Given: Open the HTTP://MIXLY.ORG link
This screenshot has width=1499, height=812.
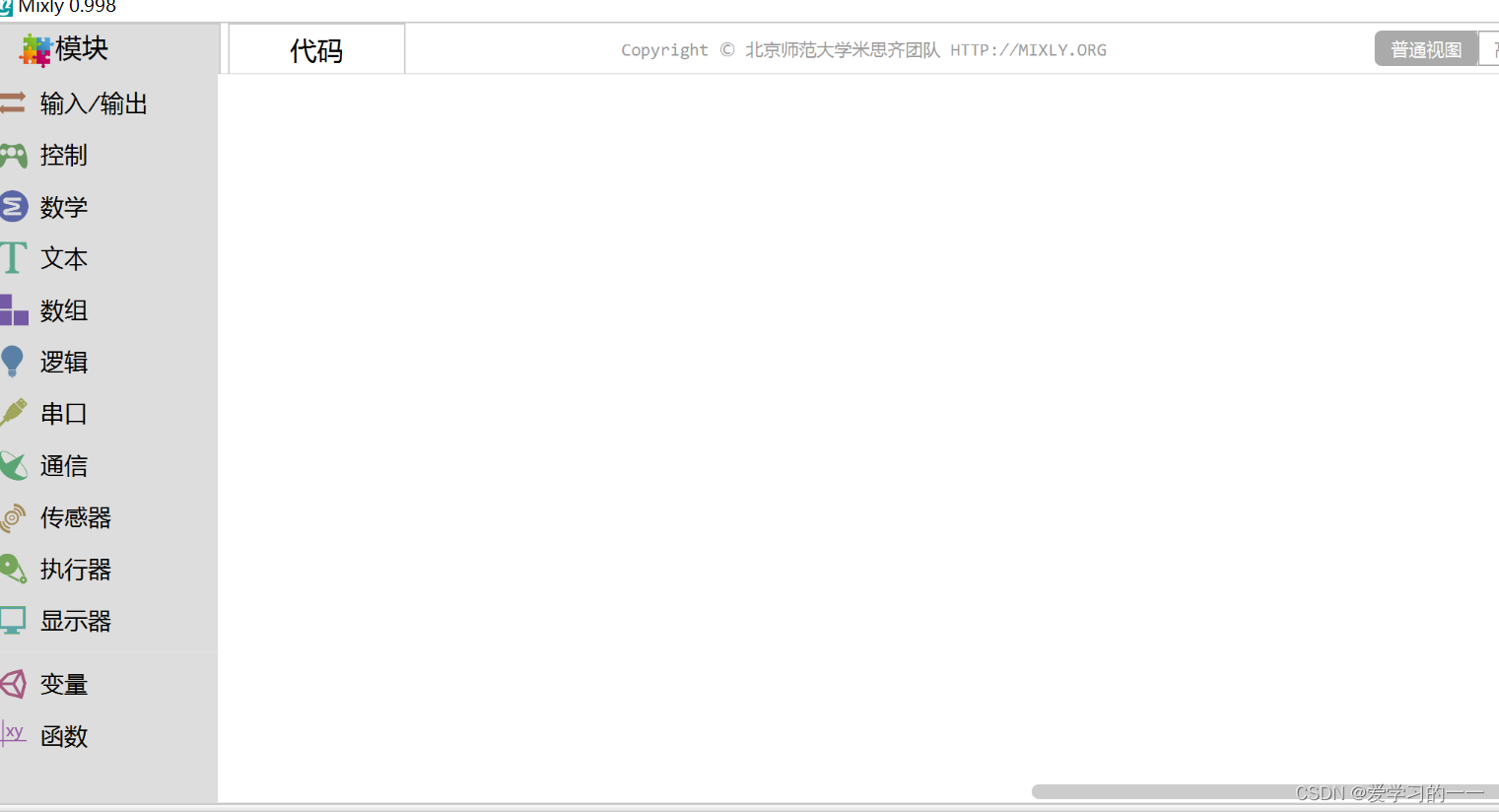Looking at the screenshot, I should coord(1028,49).
